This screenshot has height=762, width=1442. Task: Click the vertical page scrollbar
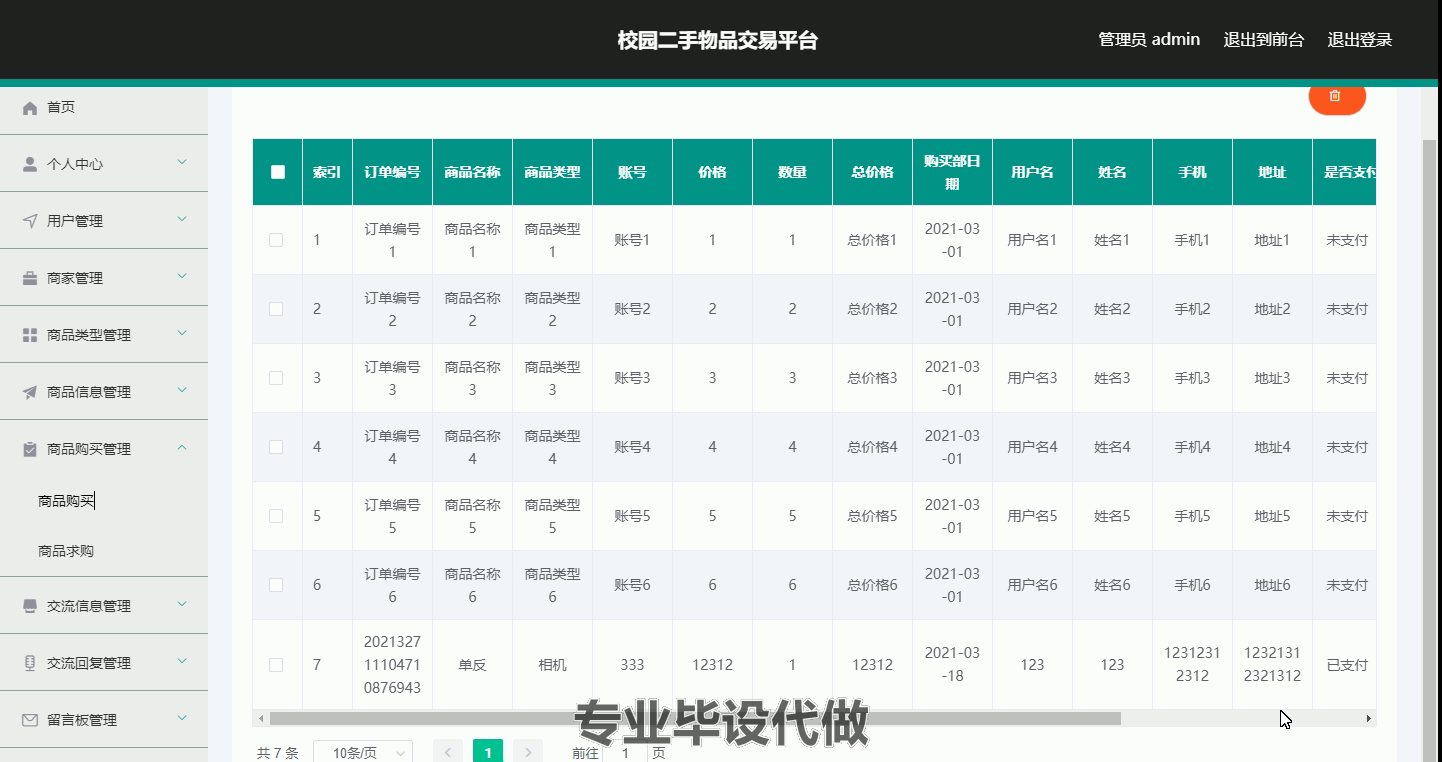1429,450
